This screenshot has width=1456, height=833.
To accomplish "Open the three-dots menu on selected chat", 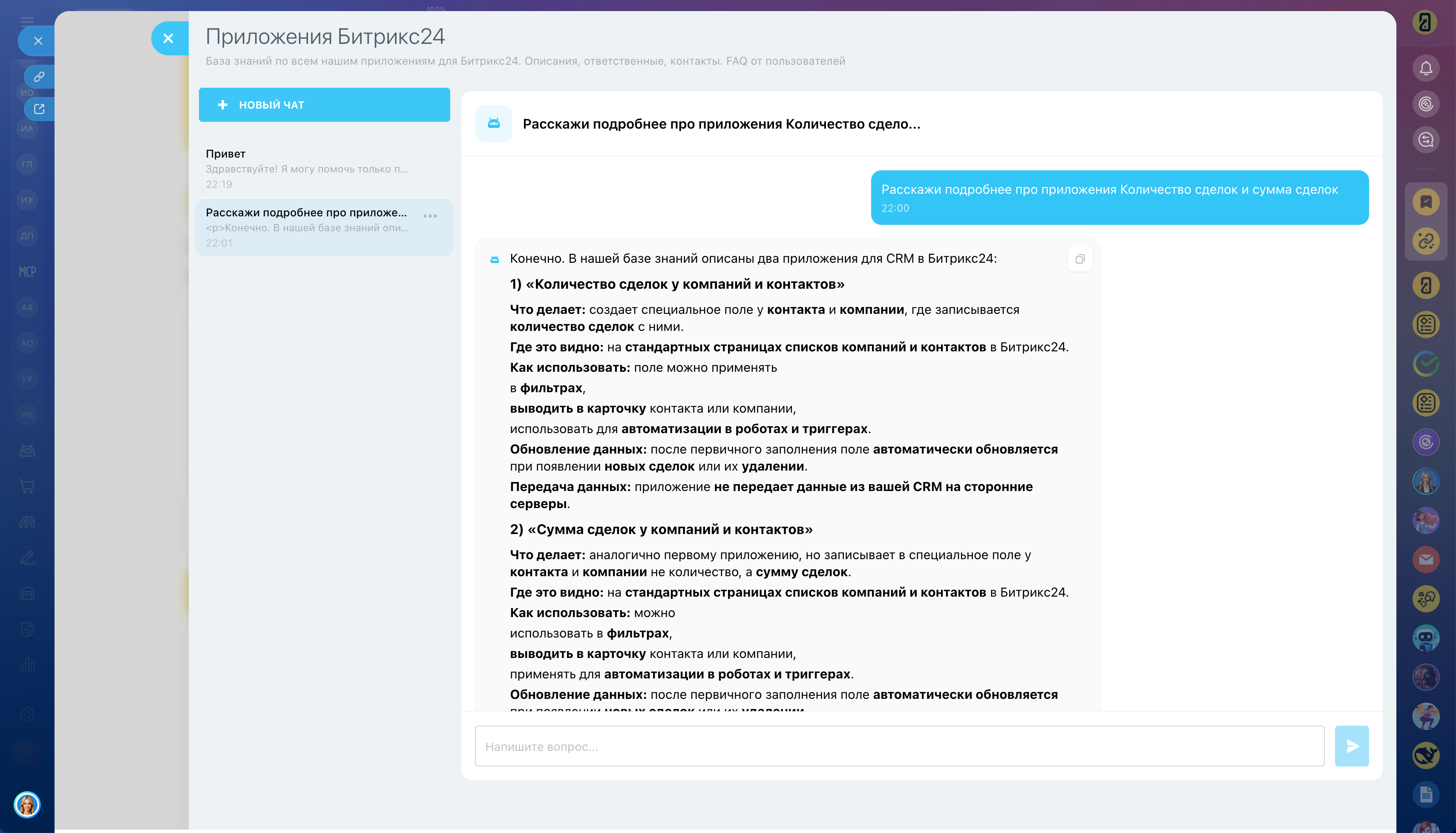I will pos(430,216).
